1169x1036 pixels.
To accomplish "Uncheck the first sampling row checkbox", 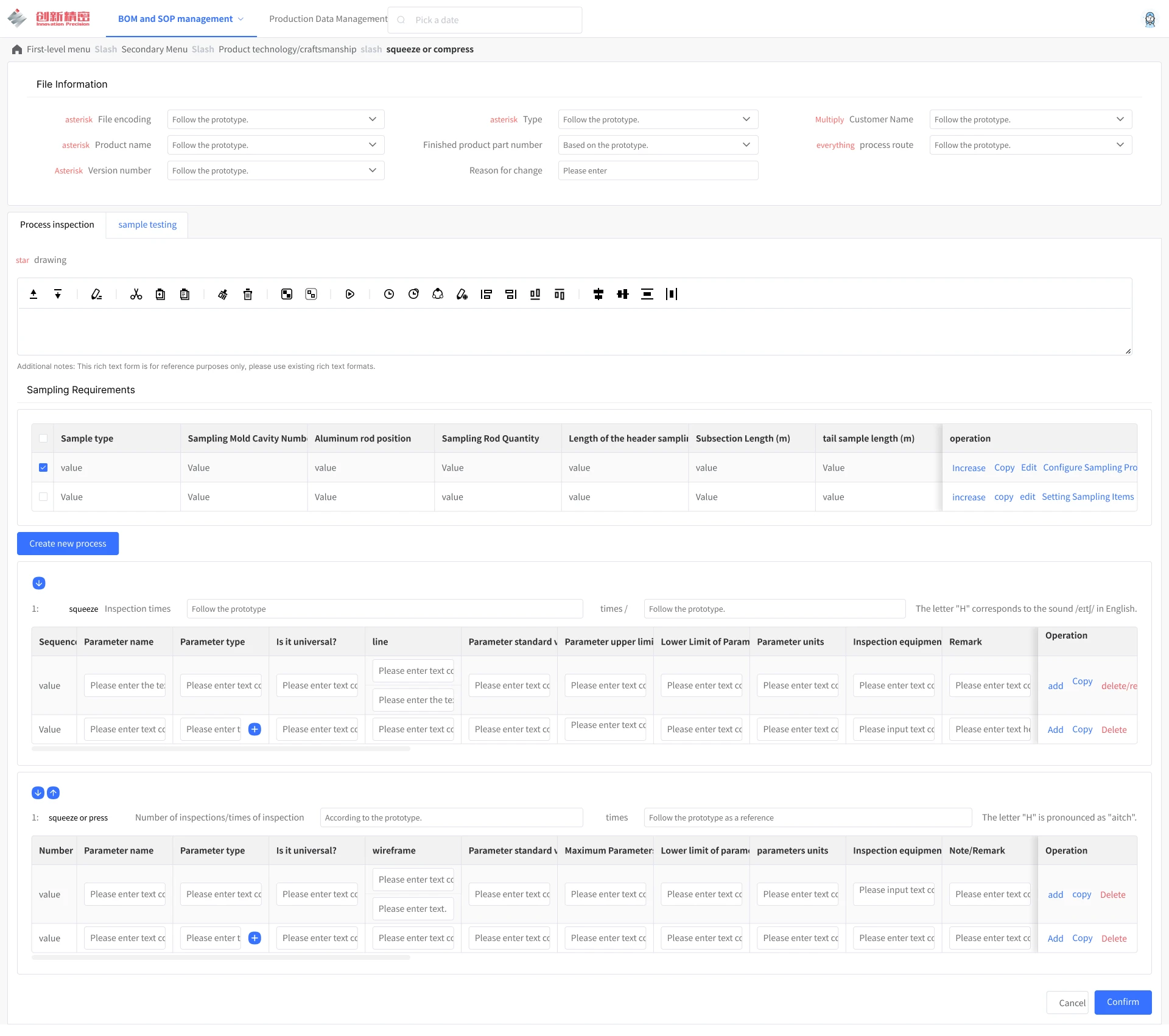I will [43, 467].
